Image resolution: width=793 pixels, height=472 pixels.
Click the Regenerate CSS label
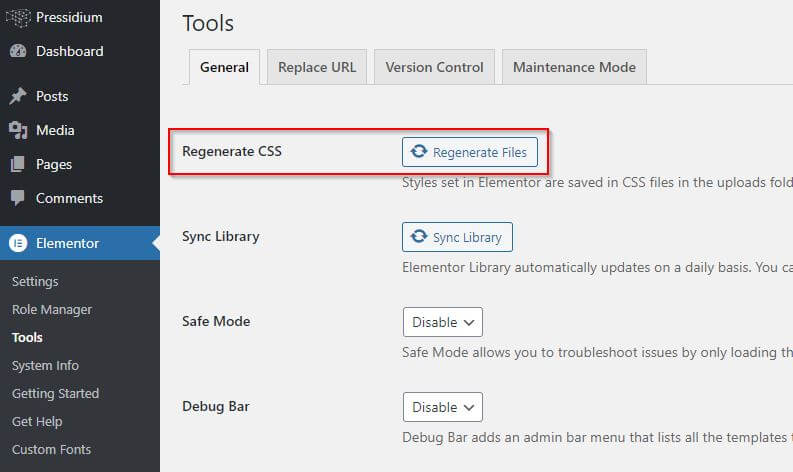point(232,151)
